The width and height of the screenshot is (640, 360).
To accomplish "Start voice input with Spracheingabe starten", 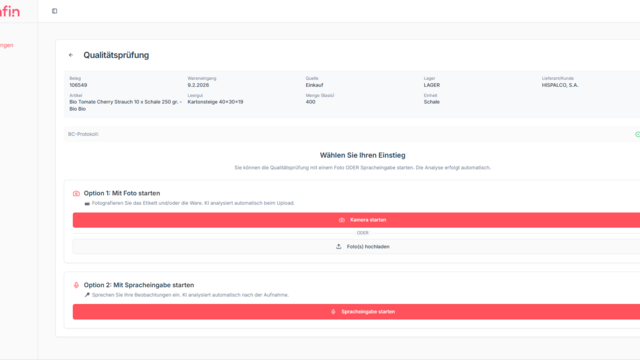I will point(356,312).
